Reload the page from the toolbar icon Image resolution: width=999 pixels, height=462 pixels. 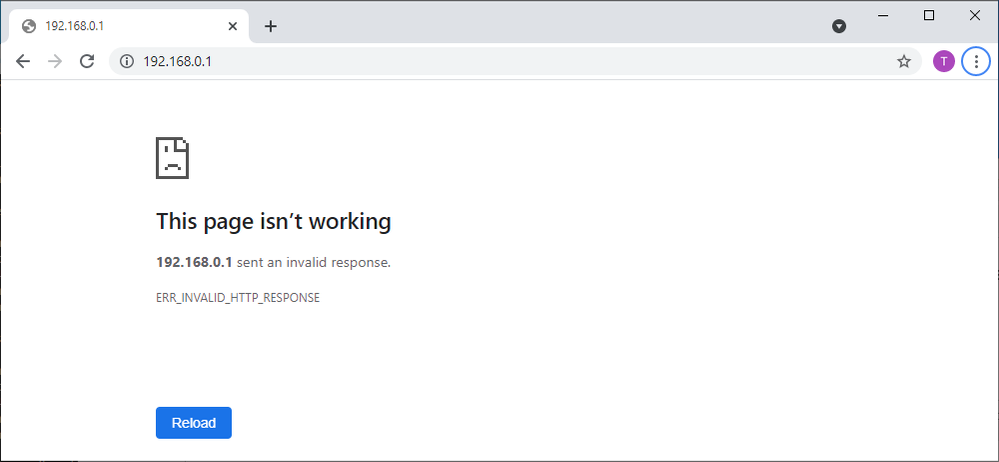87,61
